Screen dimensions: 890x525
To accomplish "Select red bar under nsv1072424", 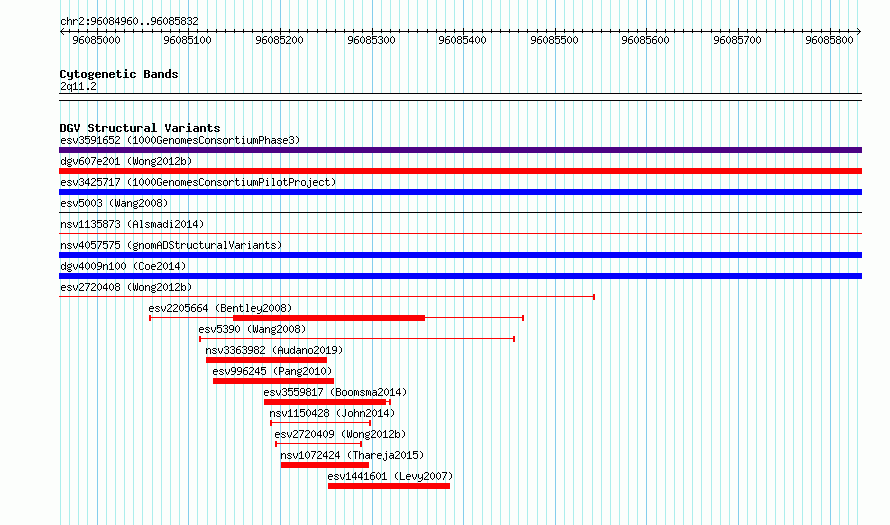I will tap(325, 465).
